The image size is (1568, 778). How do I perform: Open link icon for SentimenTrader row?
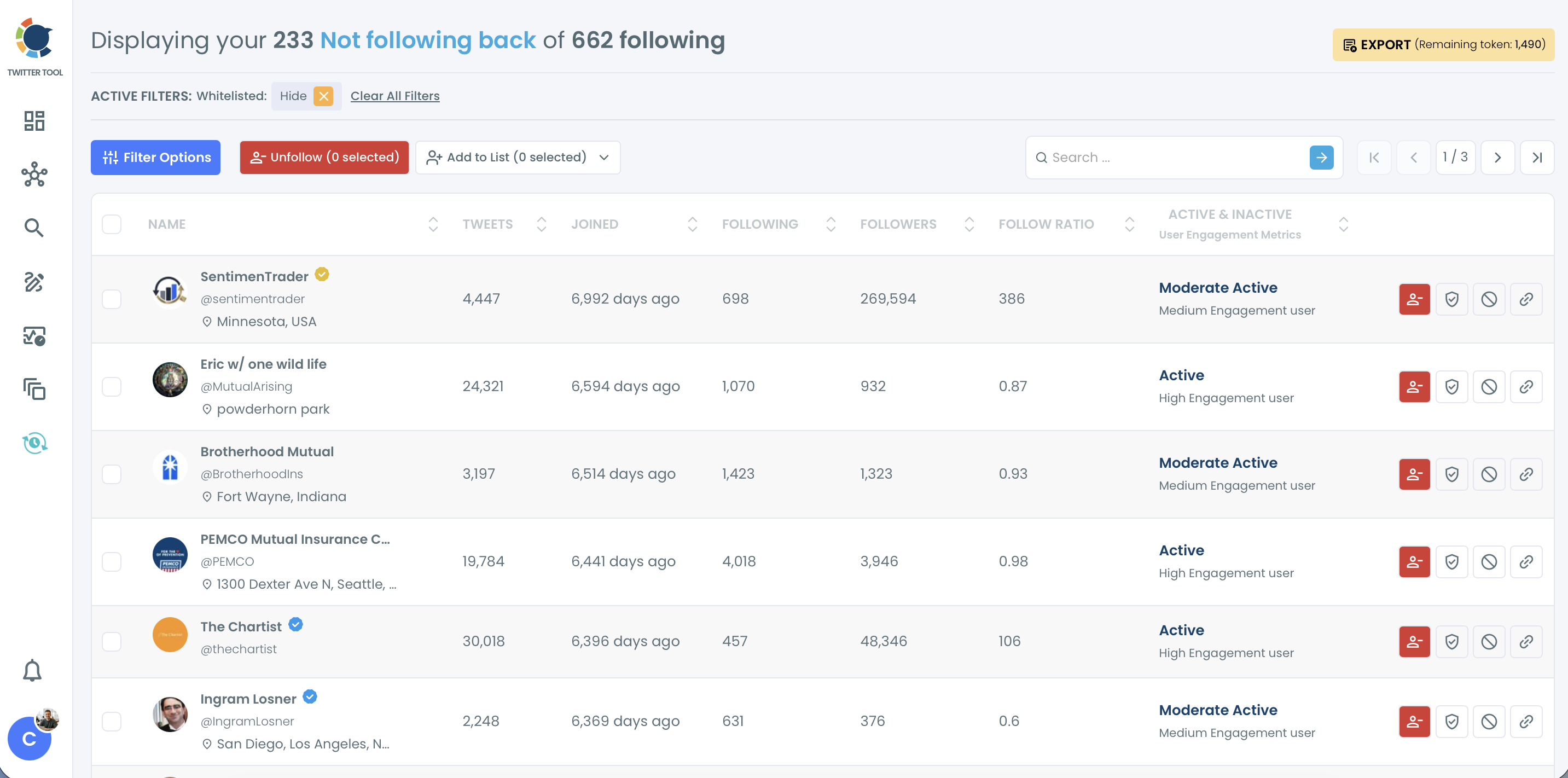click(1526, 299)
